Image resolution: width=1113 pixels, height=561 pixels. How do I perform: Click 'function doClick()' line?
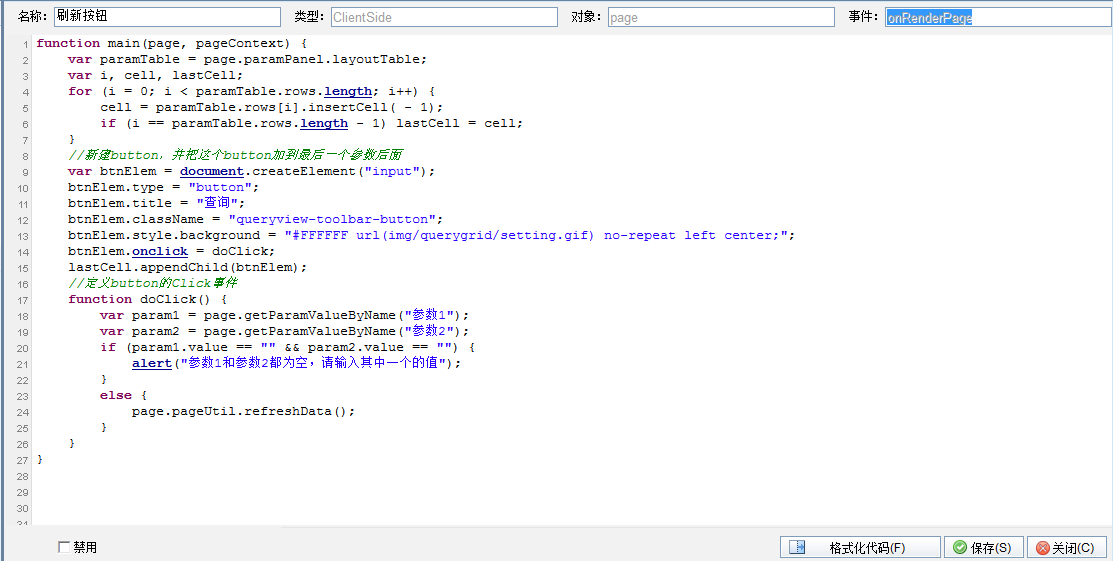[x=148, y=299]
